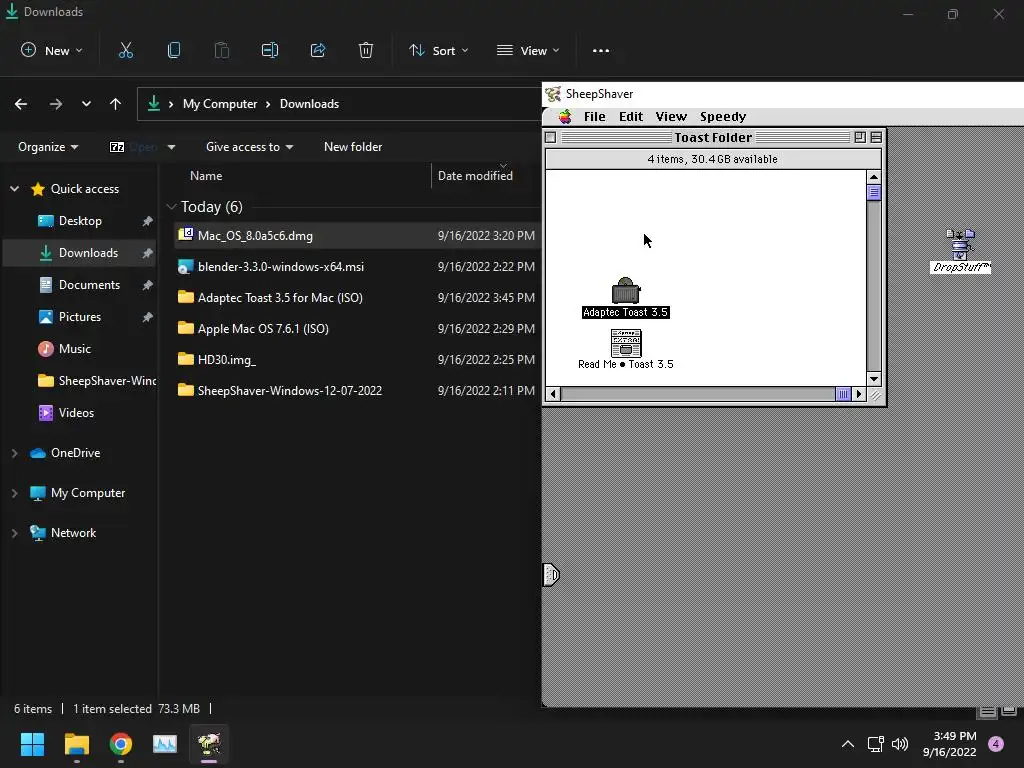
Task: Click the 7-Zip icon beside Organize
Action: (x=117, y=147)
